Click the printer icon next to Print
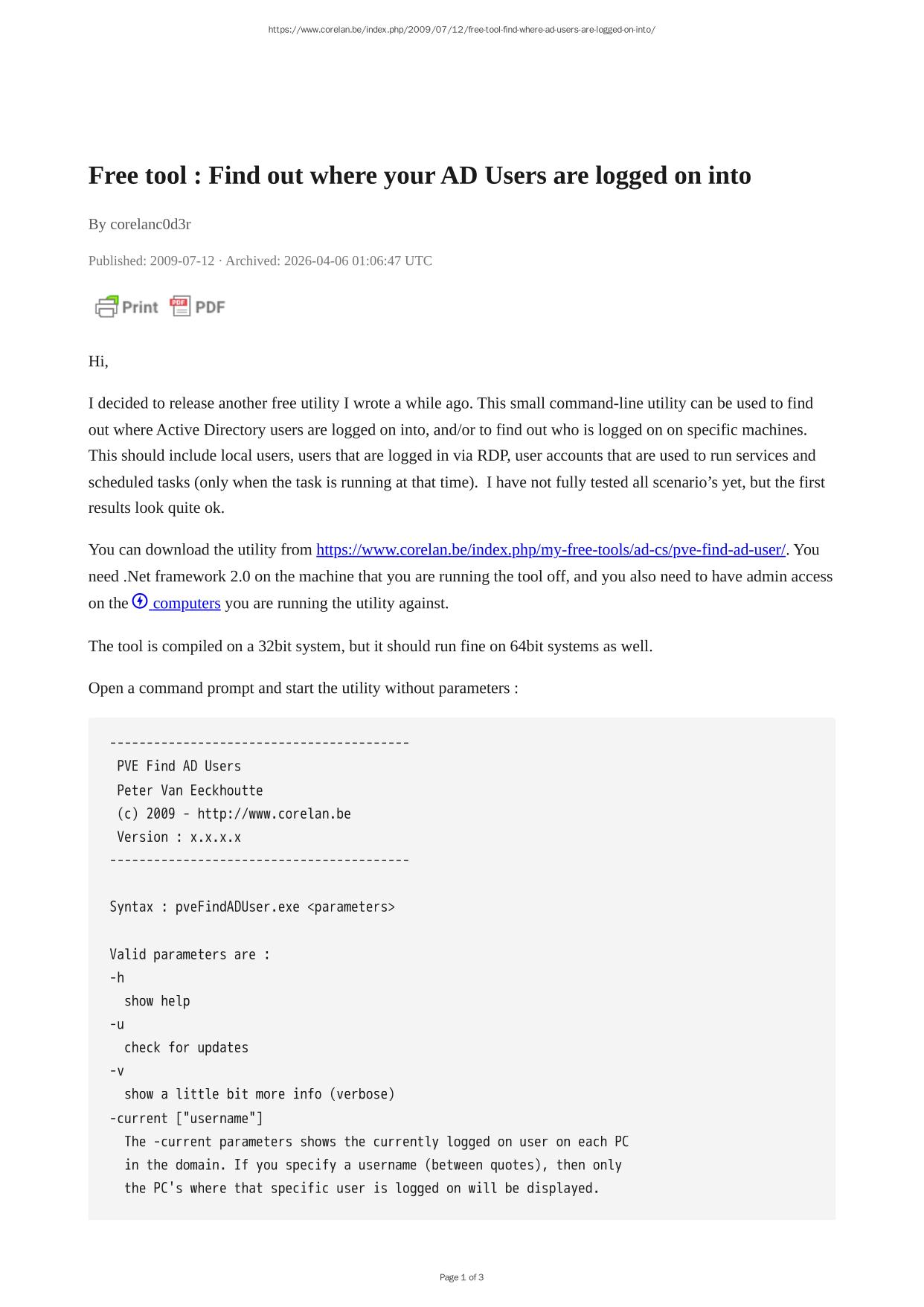This screenshot has height=1307, width=924. tap(106, 307)
